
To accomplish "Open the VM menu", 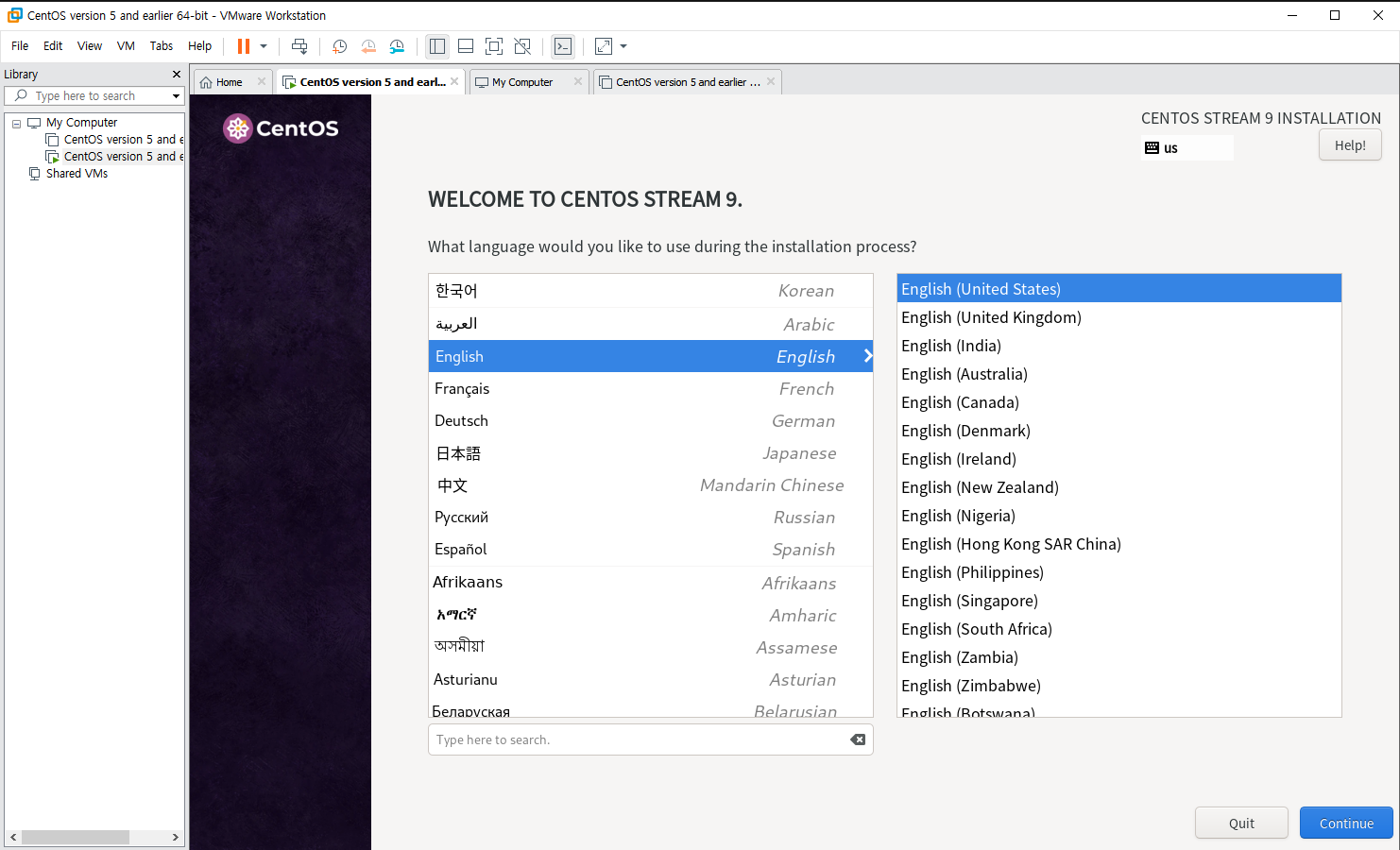I will 126,45.
